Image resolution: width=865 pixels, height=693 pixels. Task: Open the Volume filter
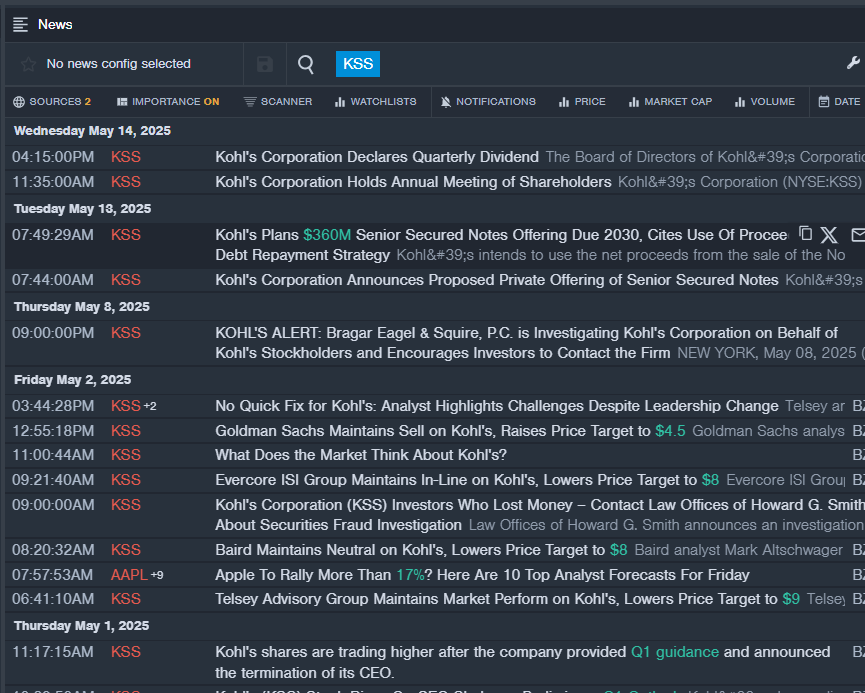click(765, 102)
